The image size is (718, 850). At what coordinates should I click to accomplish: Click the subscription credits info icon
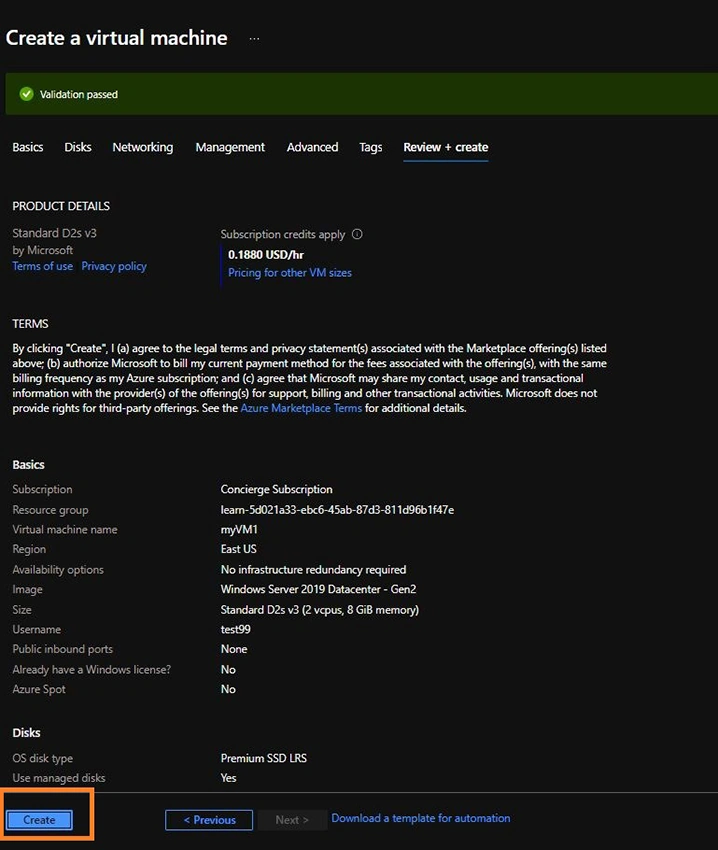[x=357, y=234]
